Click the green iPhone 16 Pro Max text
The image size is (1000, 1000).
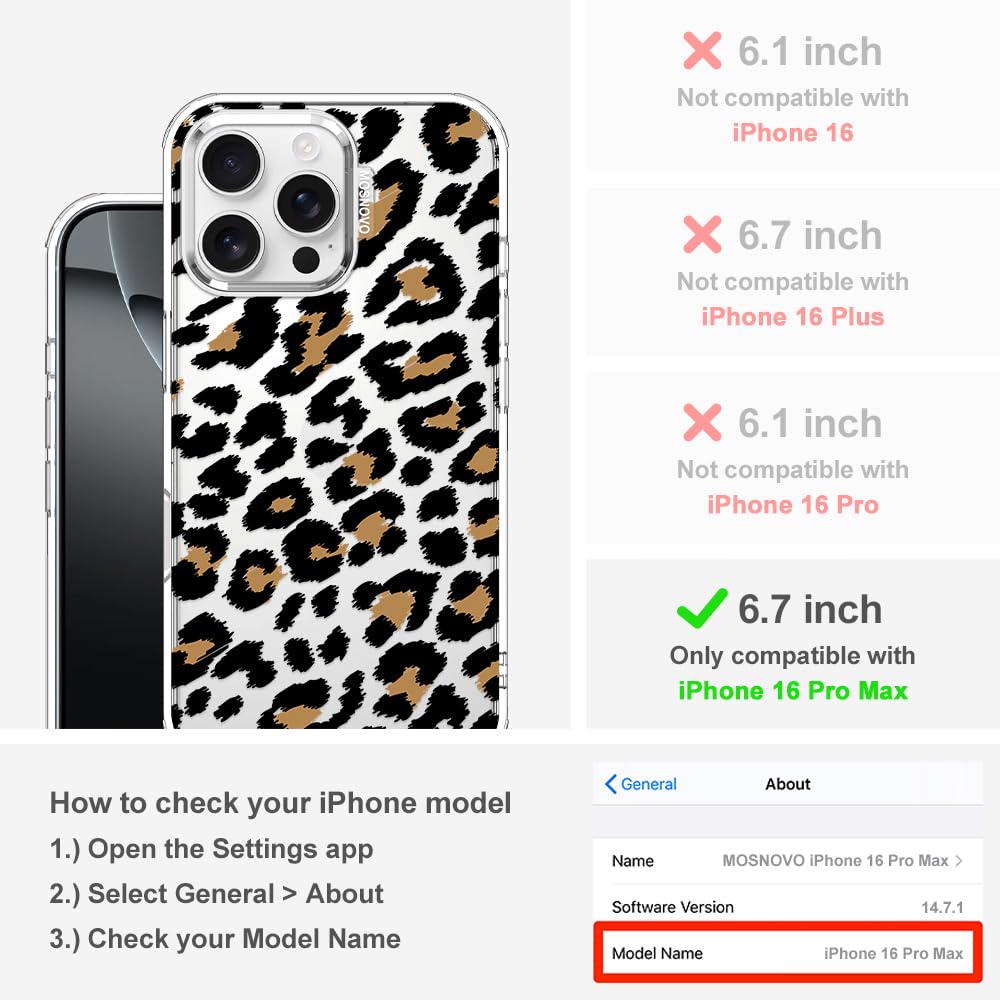click(x=793, y=691)
